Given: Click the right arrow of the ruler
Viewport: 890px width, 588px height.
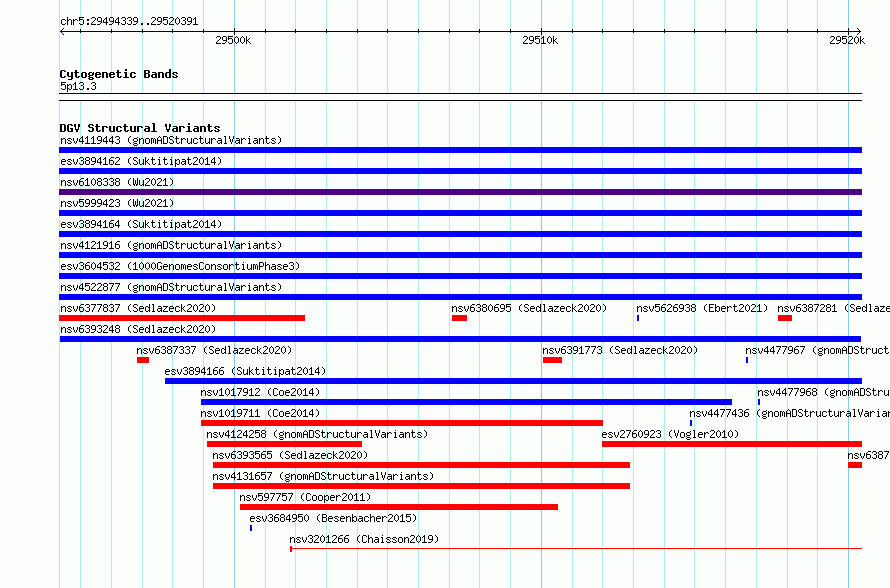Looking at the screenshot, I should pos(859,32).
